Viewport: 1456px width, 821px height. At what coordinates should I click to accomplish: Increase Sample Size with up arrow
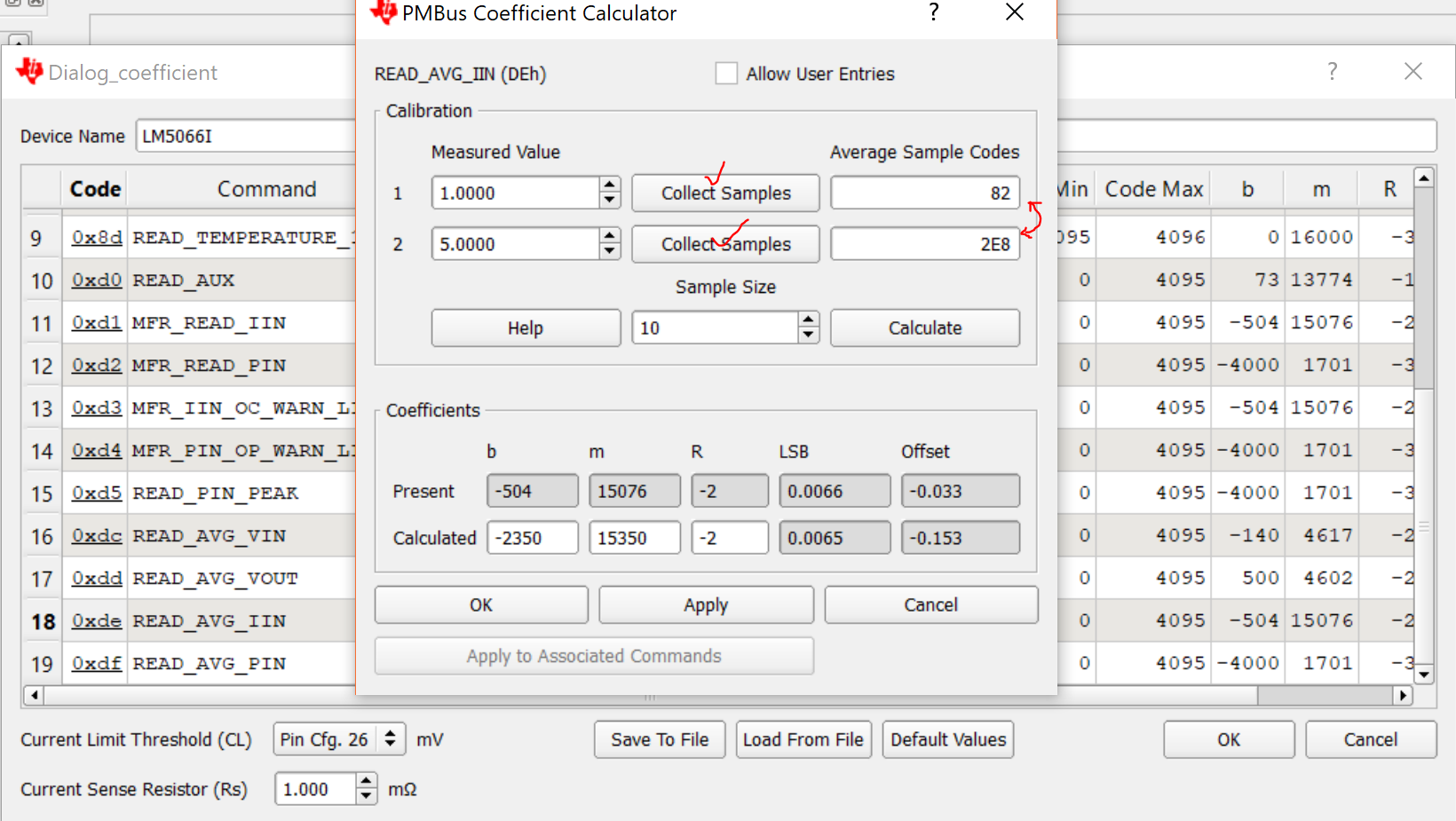click(x=808, y=320)
